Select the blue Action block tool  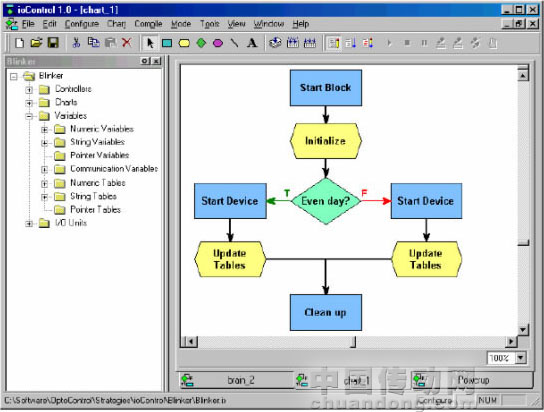pyautogui.click(x=167, y=43)
